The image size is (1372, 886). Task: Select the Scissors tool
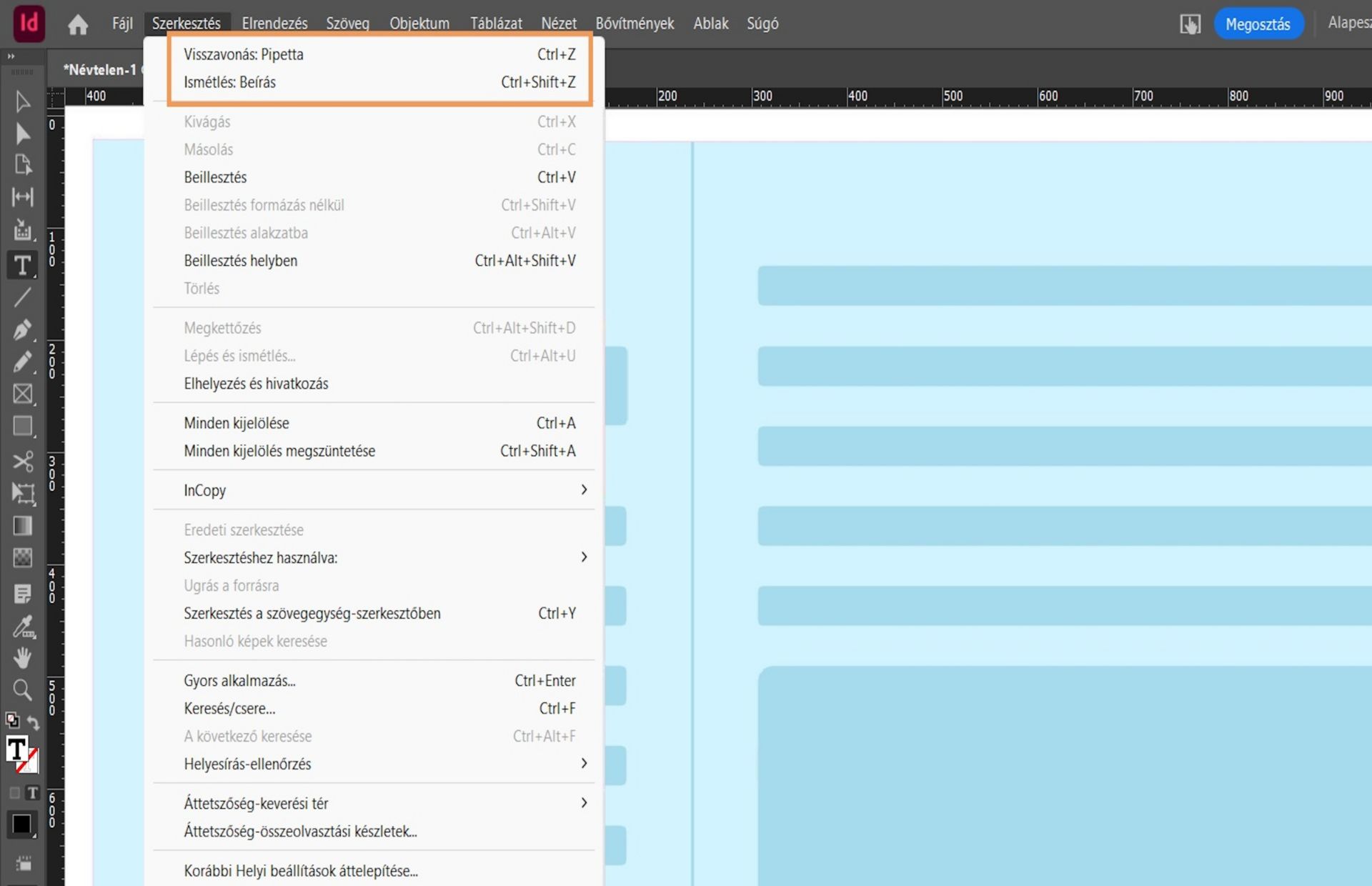(x=22, y=461)
